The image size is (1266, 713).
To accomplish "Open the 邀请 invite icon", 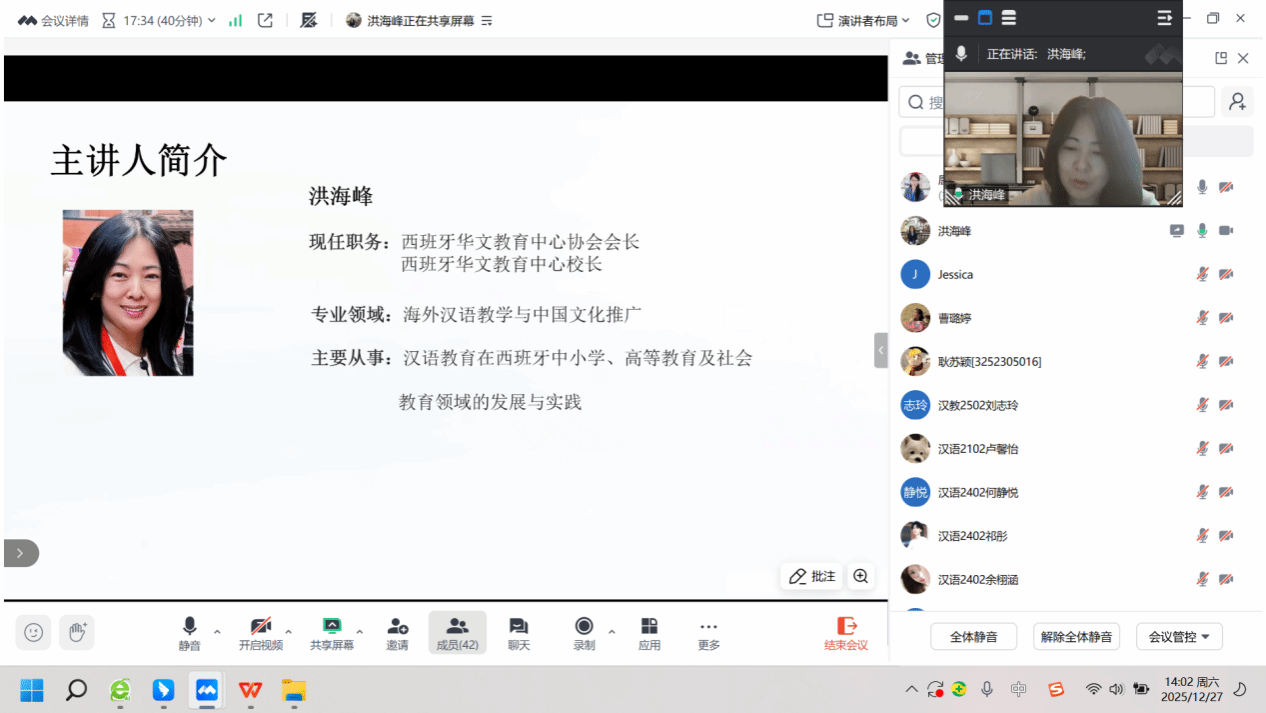I will pos(397,633).
